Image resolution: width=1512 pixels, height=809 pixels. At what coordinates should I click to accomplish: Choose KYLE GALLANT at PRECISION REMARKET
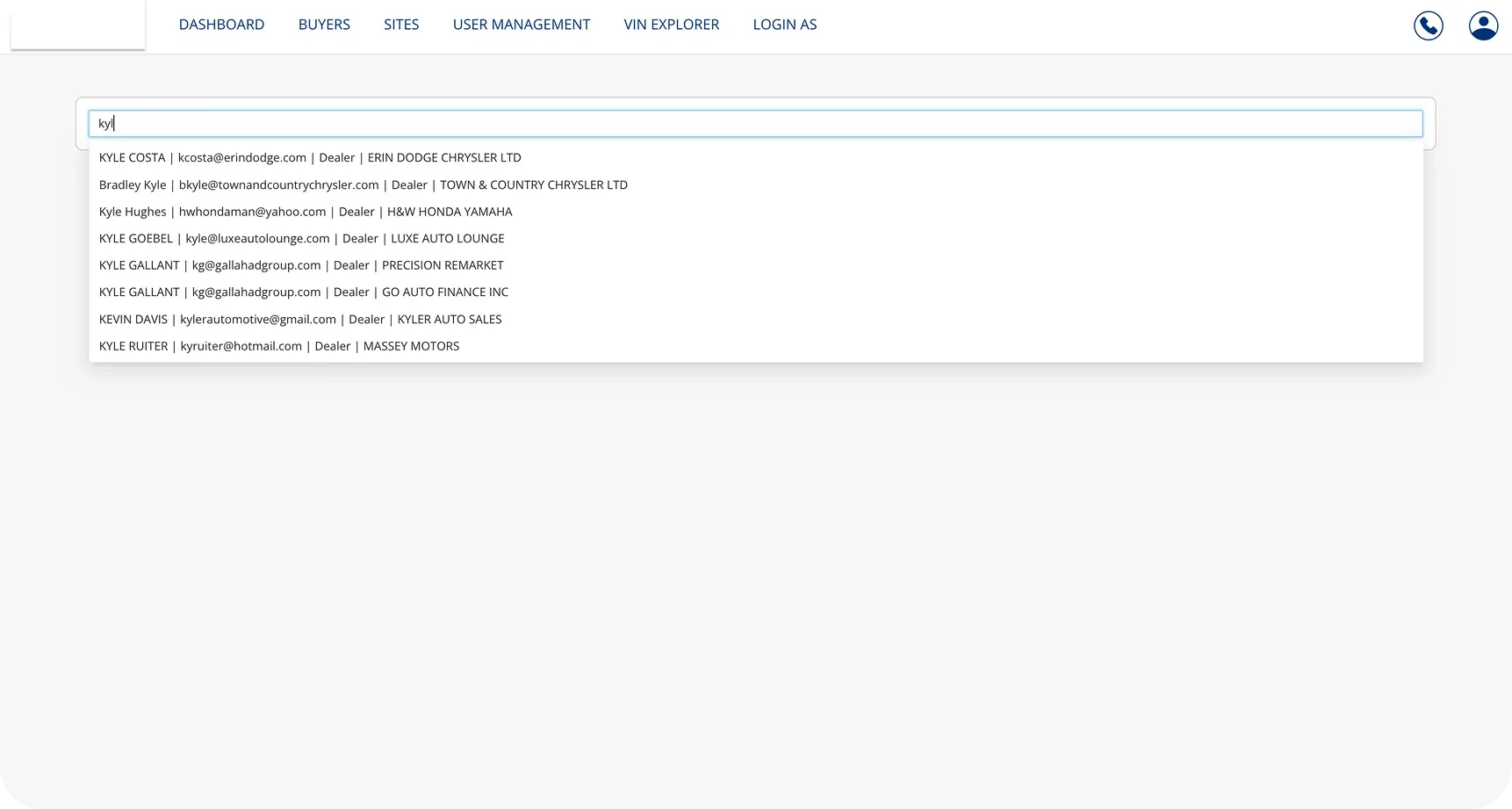pyautogui.click(x=301, y=265)
